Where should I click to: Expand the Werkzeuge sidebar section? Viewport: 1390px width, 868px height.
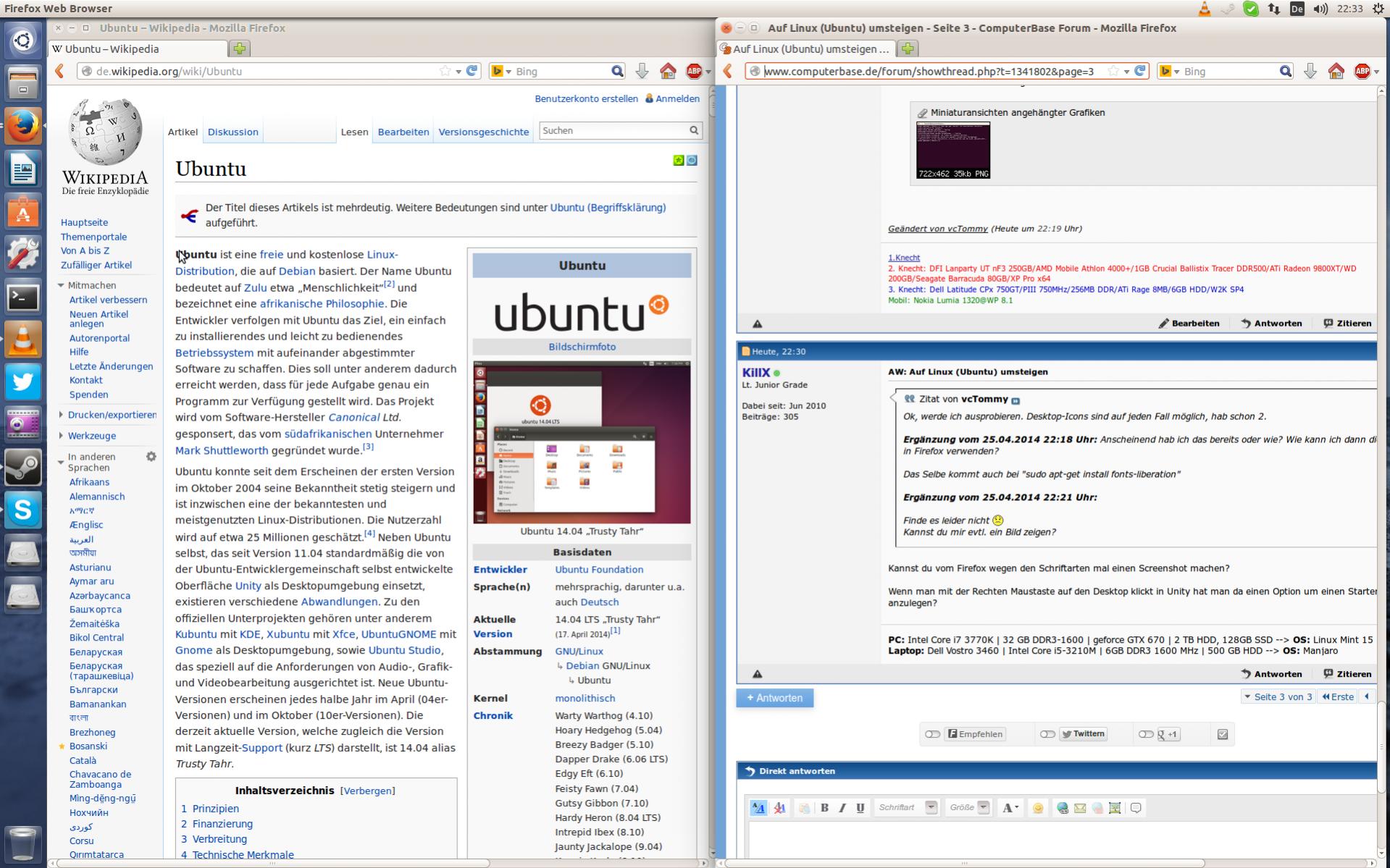click(x=61, y=436)
